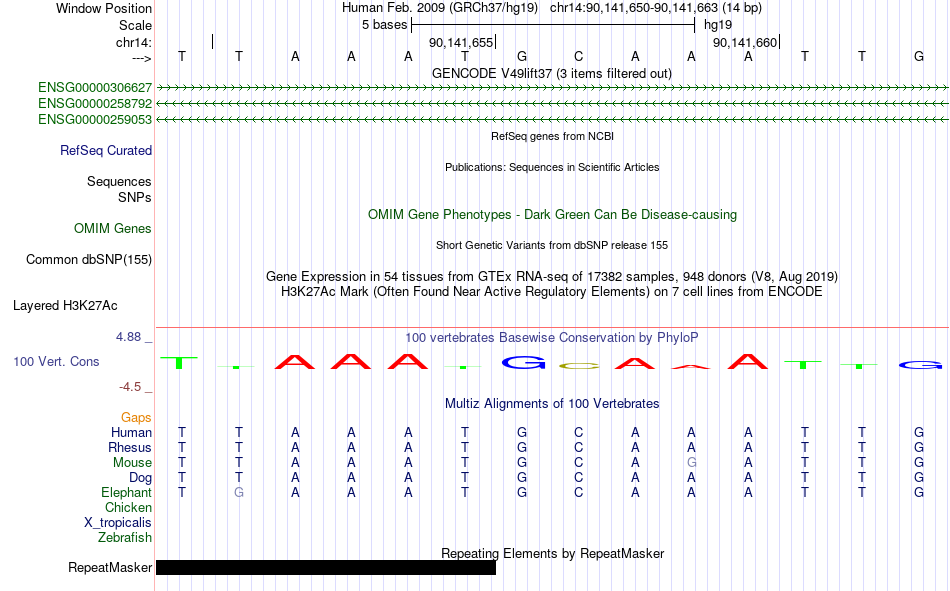
Task: Click the Mouse species label
Action: click(132, 462)
